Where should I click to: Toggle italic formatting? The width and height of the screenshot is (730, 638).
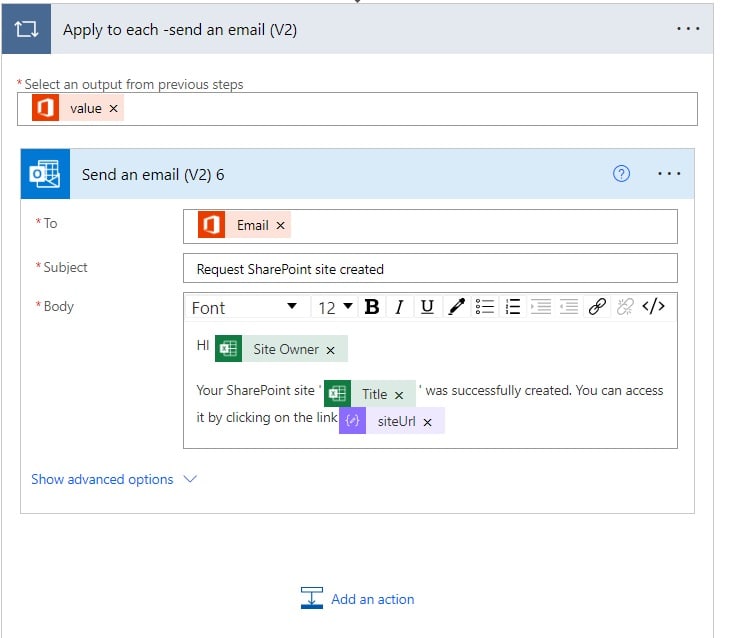[x=399, y=307]
